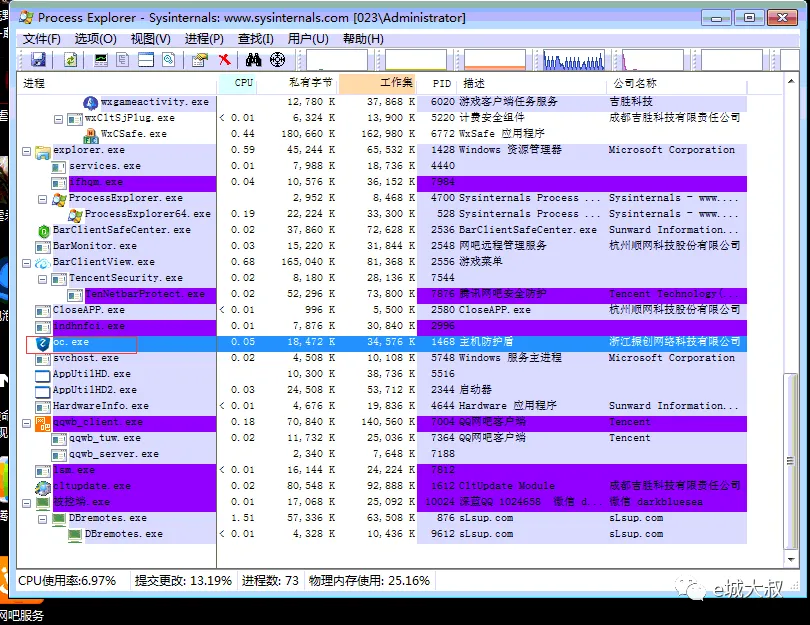Image resolution: width=810 pixels, height=625 pixels.
Task: Click the orange qqwb_client.exe icon
Action: pos(42,424)
